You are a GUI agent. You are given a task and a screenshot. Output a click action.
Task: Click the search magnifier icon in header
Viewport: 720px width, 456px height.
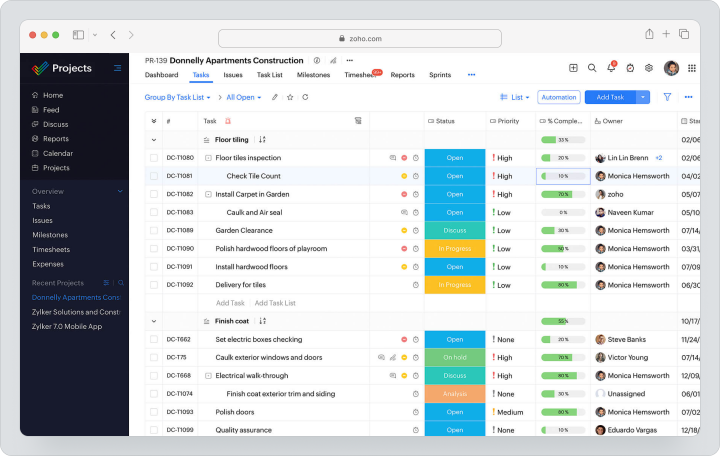(x=592, y=68)
